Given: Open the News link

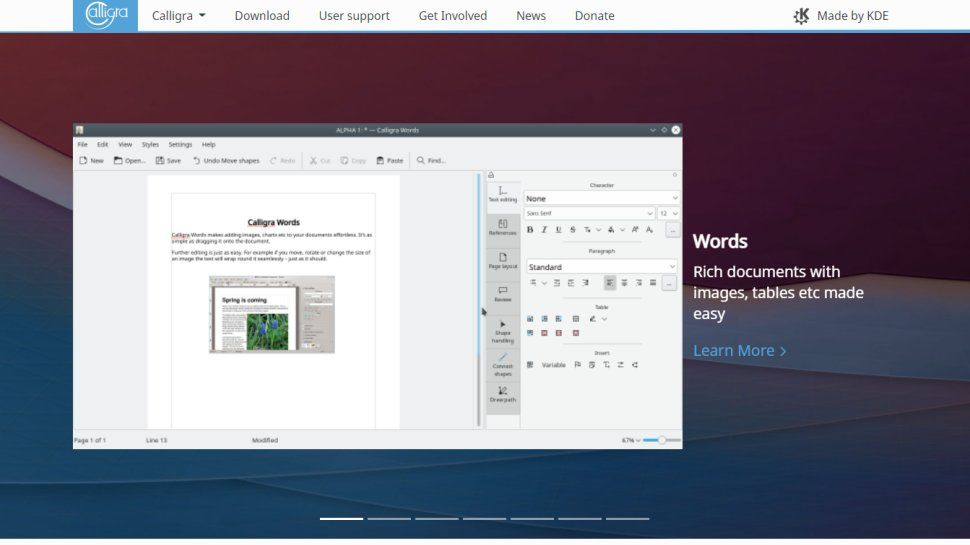Looking at the screenshot, I should (x=531, y=15).
